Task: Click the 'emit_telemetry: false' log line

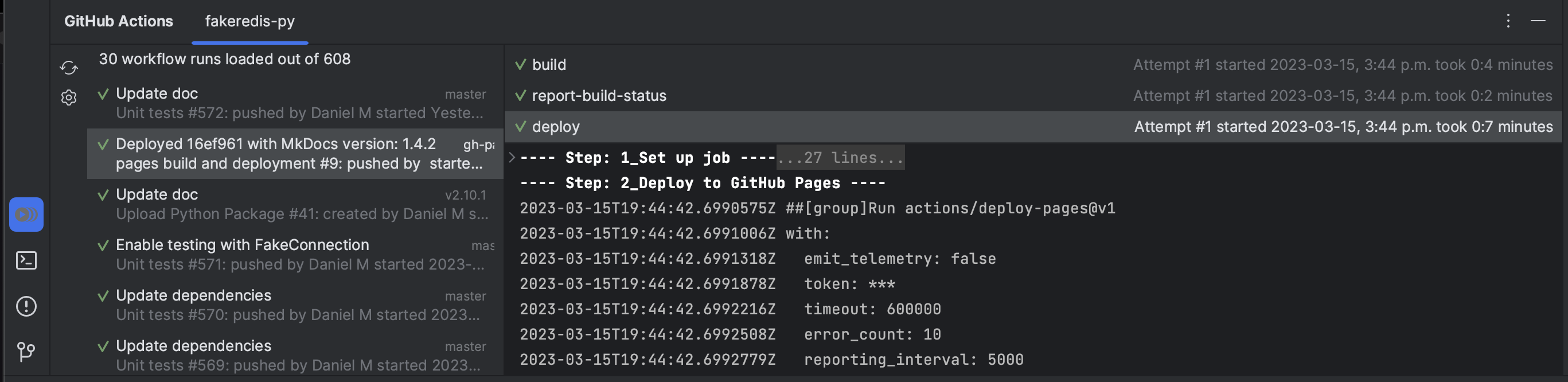Action: tap(758, 259)
